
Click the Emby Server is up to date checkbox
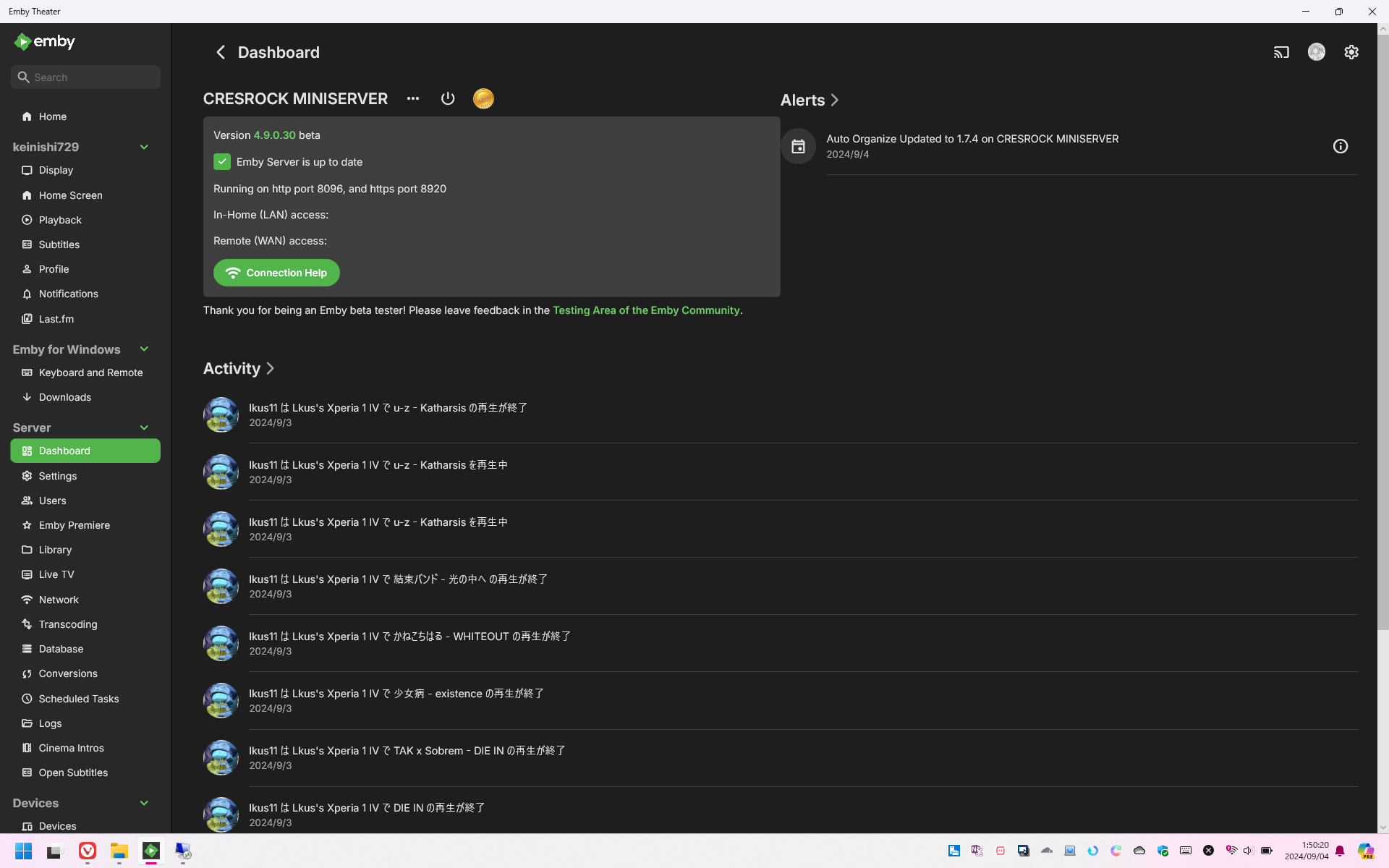(221, 161)
